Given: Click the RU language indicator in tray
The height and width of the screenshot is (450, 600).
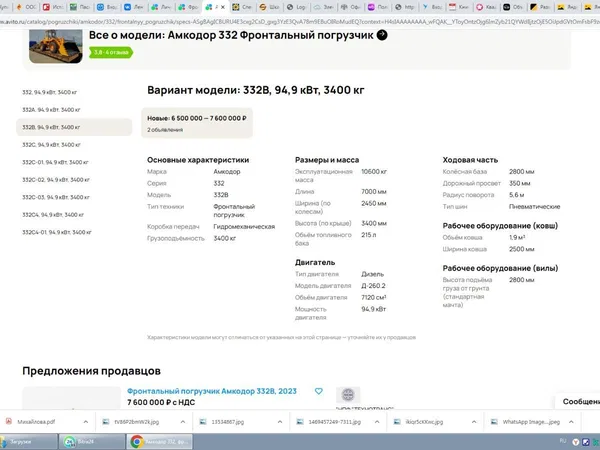Looking at the screenshot, I should (562, 441).
